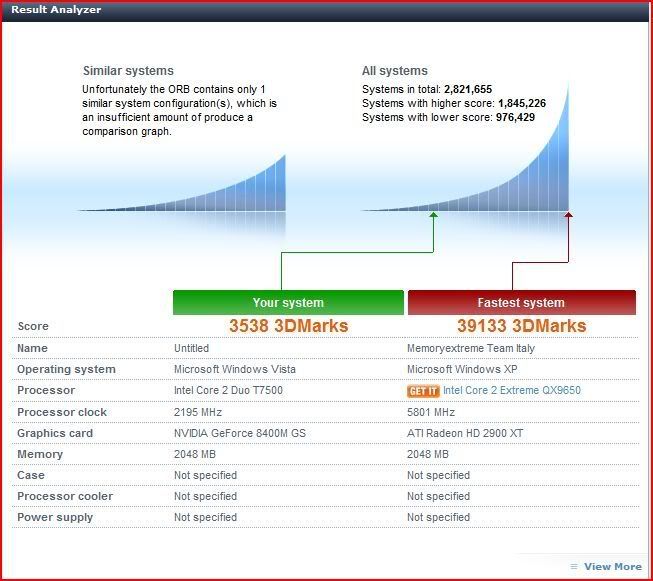Select the All systems heading
This screenshot has height=581, width=653.
(395, 71)
